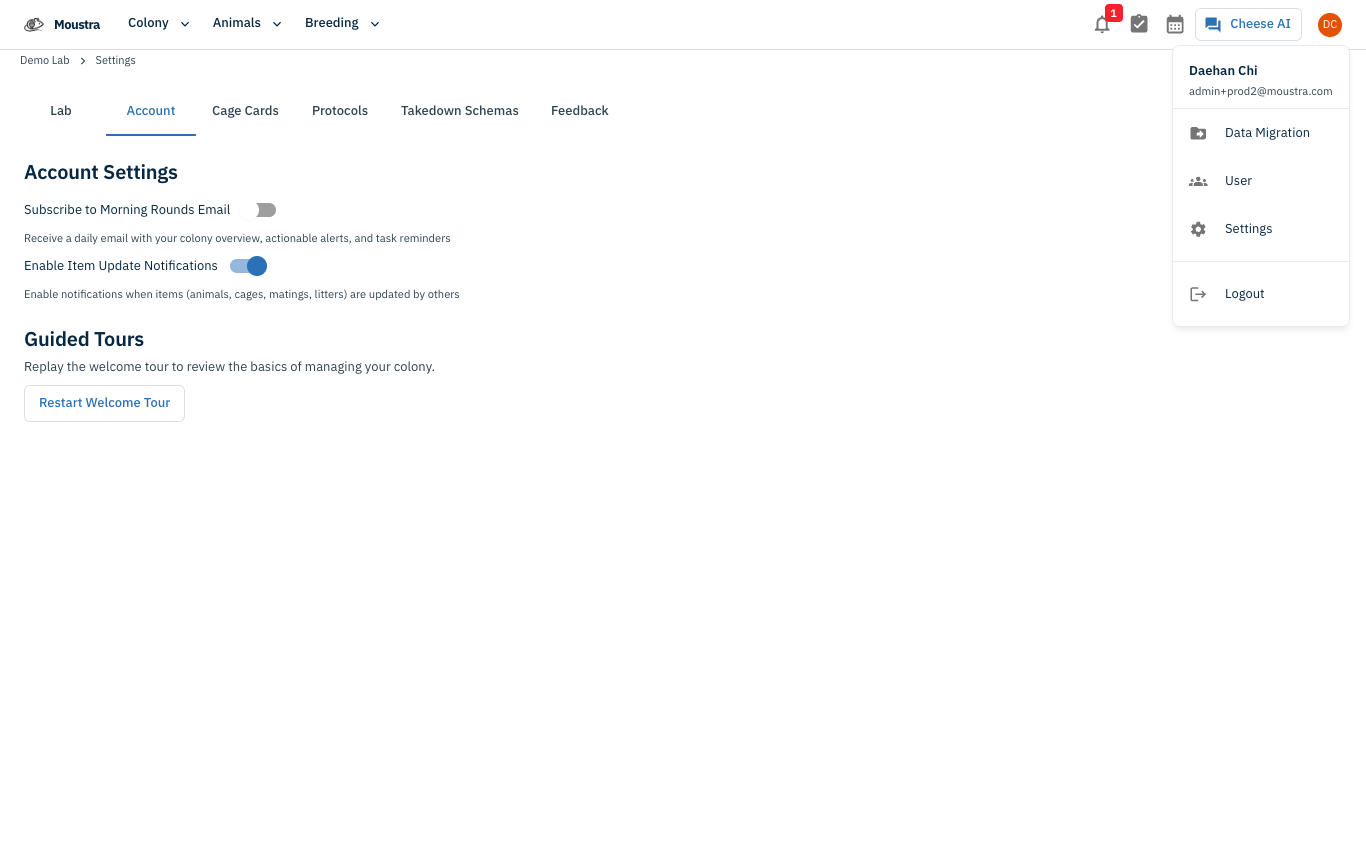
Task: Click the Settings breadcrumb
Action: coord(115,61)
